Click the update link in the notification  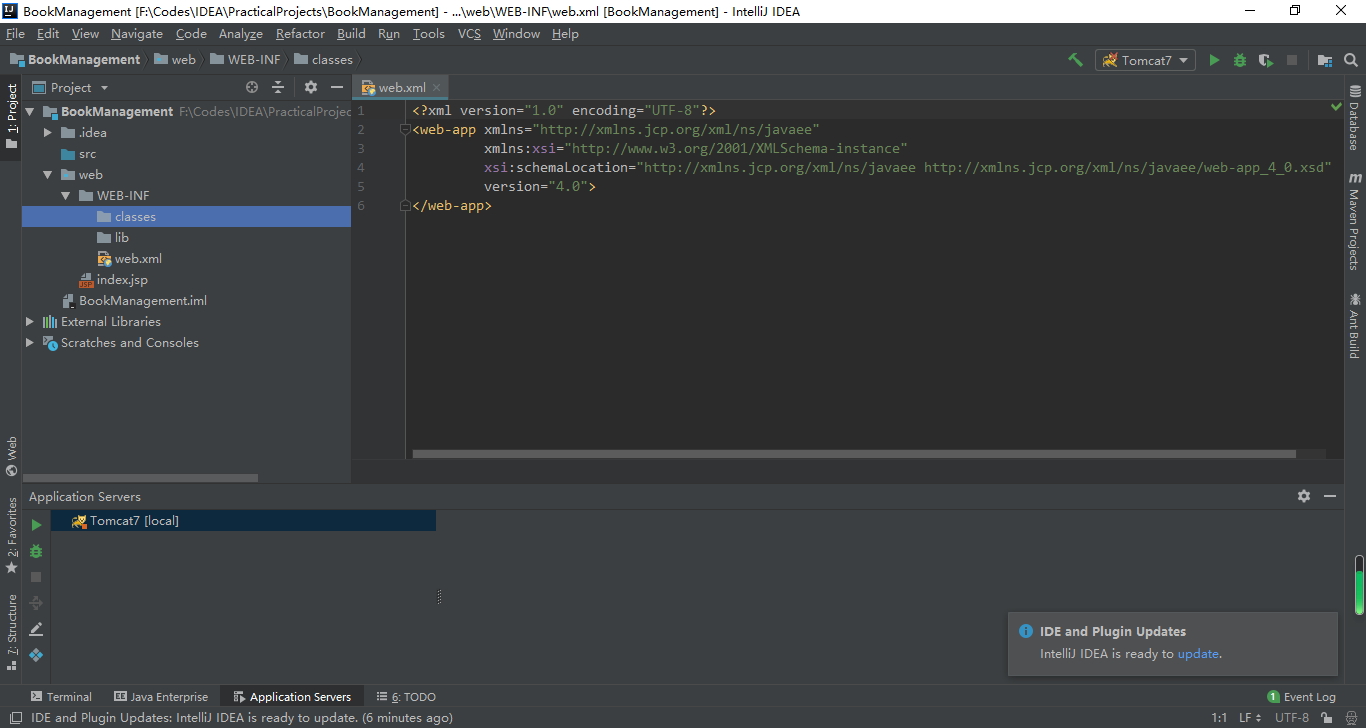click(1198, 654)
